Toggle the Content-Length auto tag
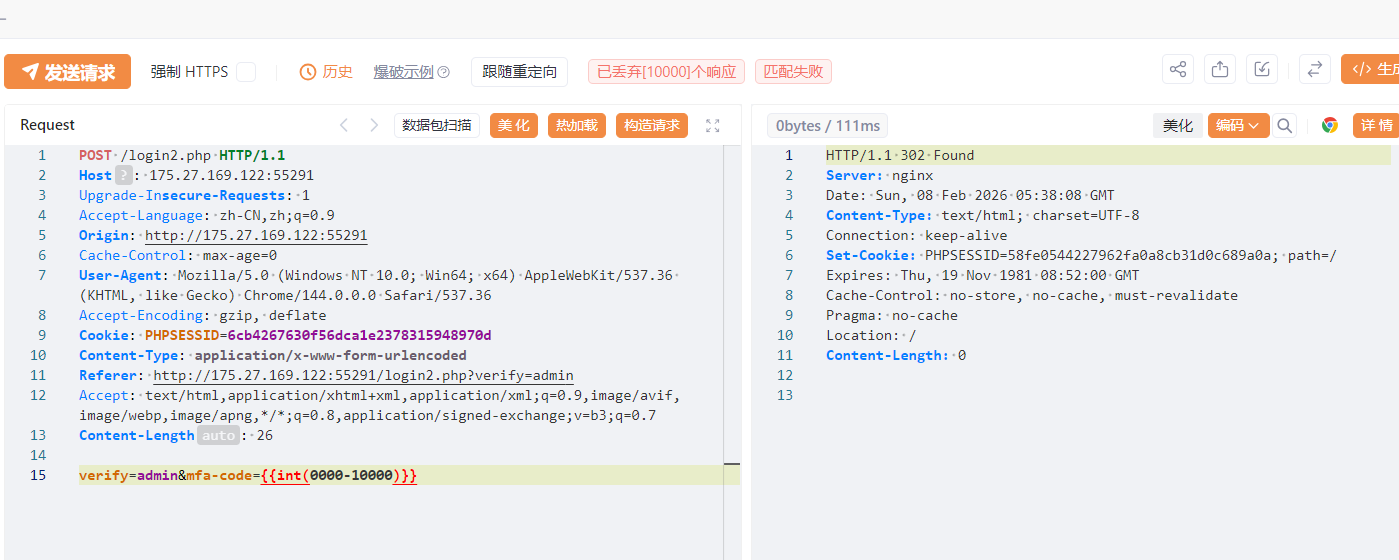The width and height of the screenshot is (1399, 560). tap(218, 435)
